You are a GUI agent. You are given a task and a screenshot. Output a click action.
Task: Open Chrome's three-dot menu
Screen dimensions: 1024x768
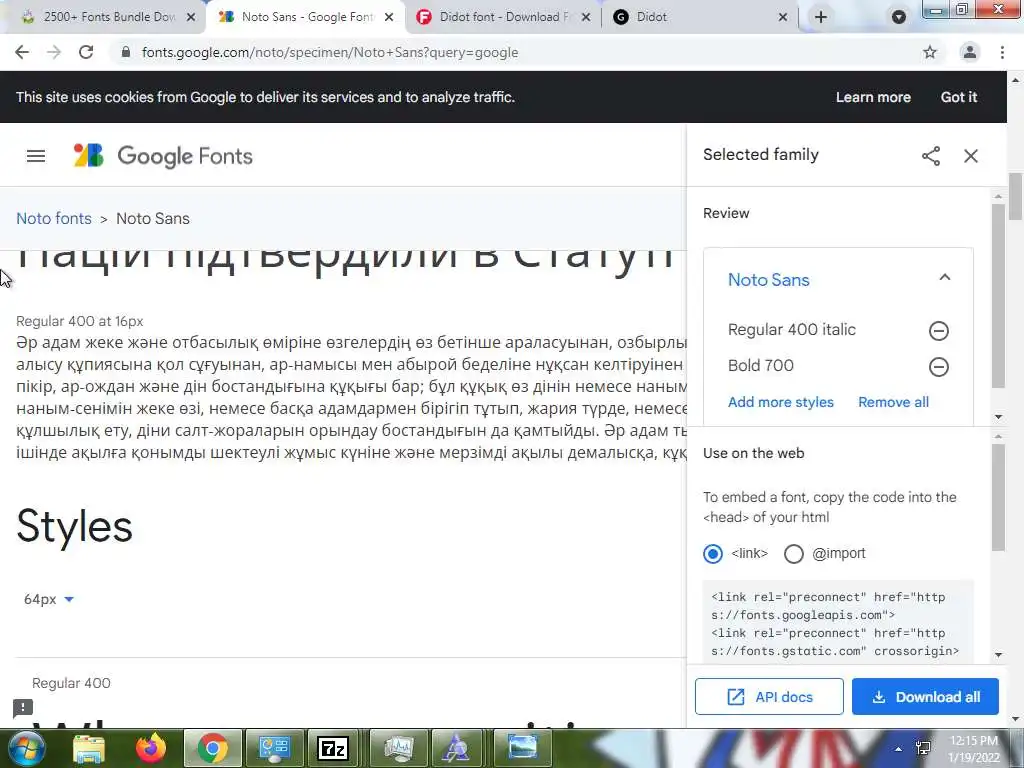(x=1002, y=52)
